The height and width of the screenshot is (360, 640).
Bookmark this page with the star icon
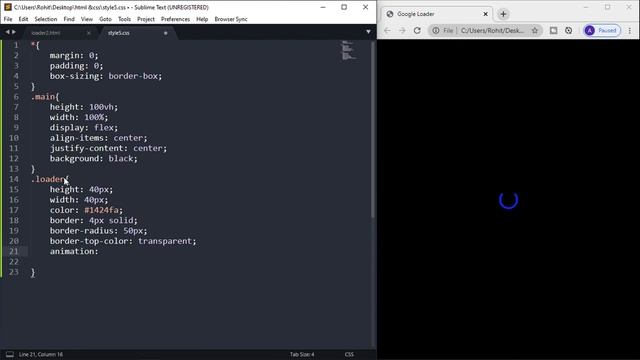coord(535,31)
